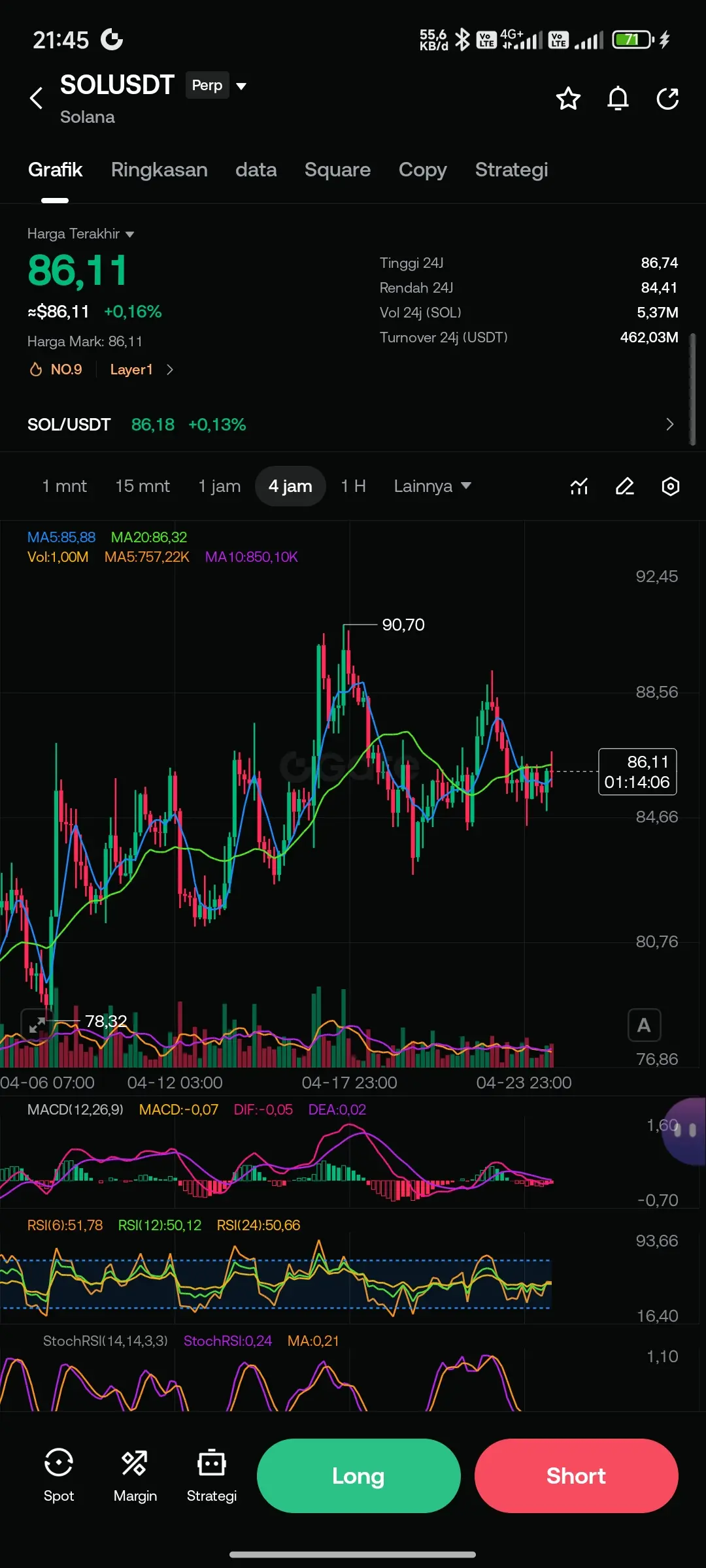Tap the StochRSI(14,14,3,3) label

coord(105,1341)
